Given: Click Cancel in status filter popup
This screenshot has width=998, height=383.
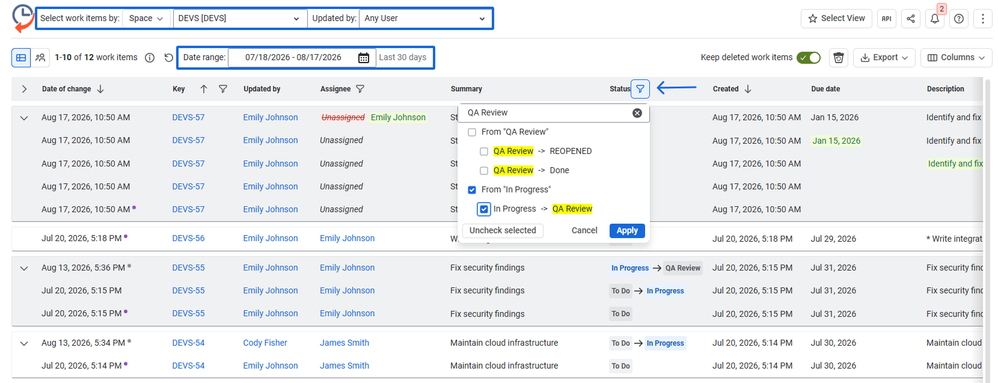Looking at the screenshot, I should pos(584,230).
